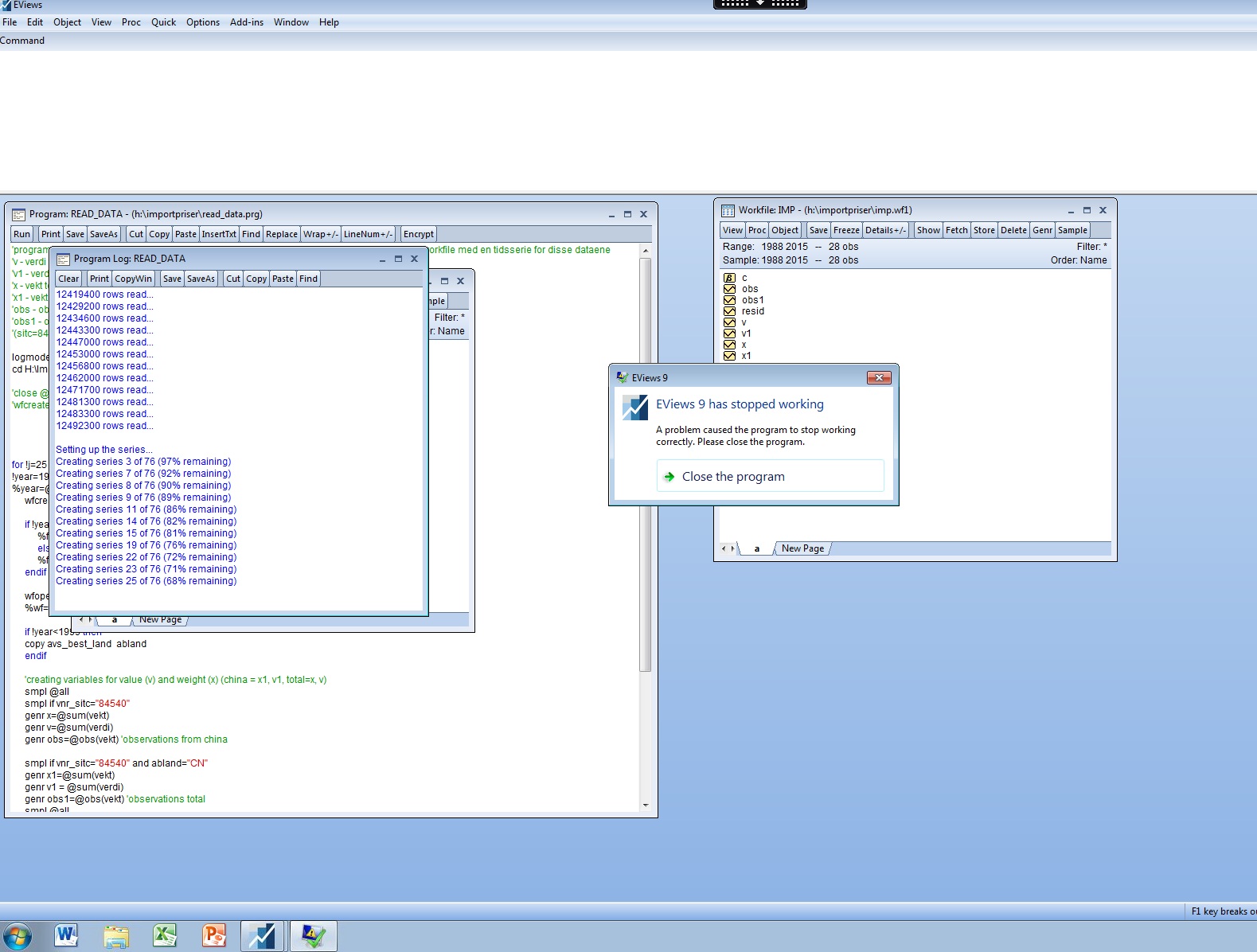Click the program editor scrollbar up arrow

click(x=646, y=250)
